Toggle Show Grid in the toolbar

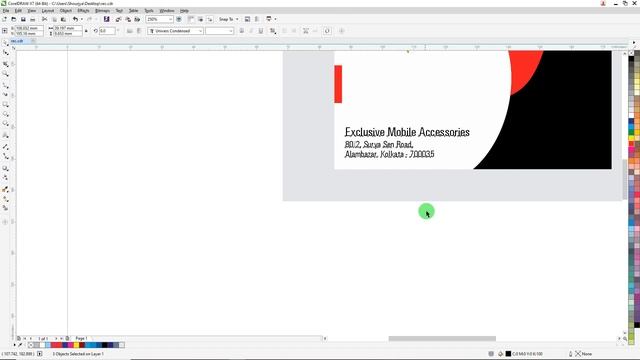tap(200, 19)
